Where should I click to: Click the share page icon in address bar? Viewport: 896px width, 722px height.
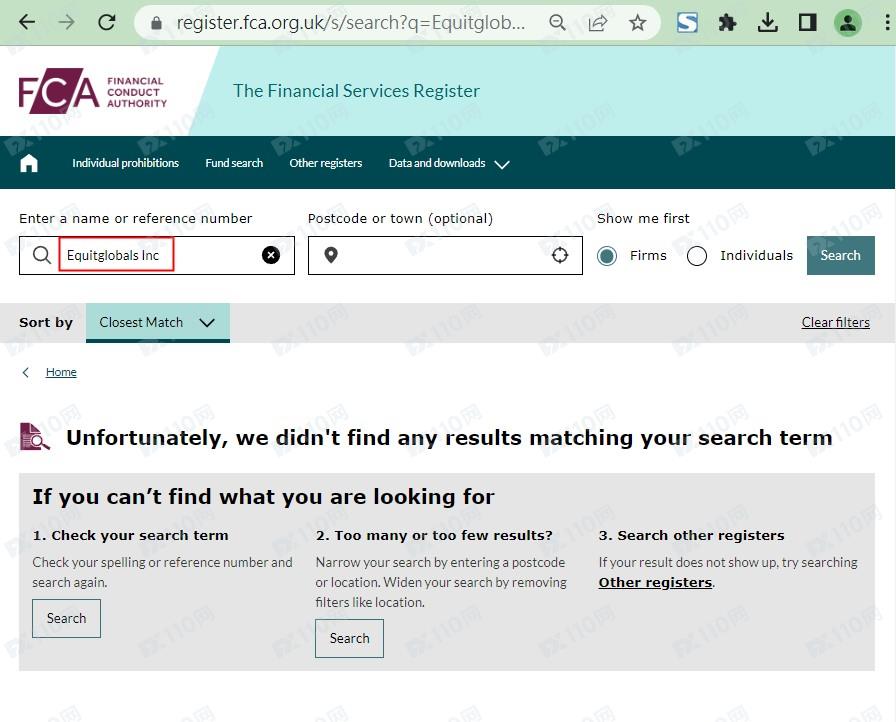pos(598,23)
